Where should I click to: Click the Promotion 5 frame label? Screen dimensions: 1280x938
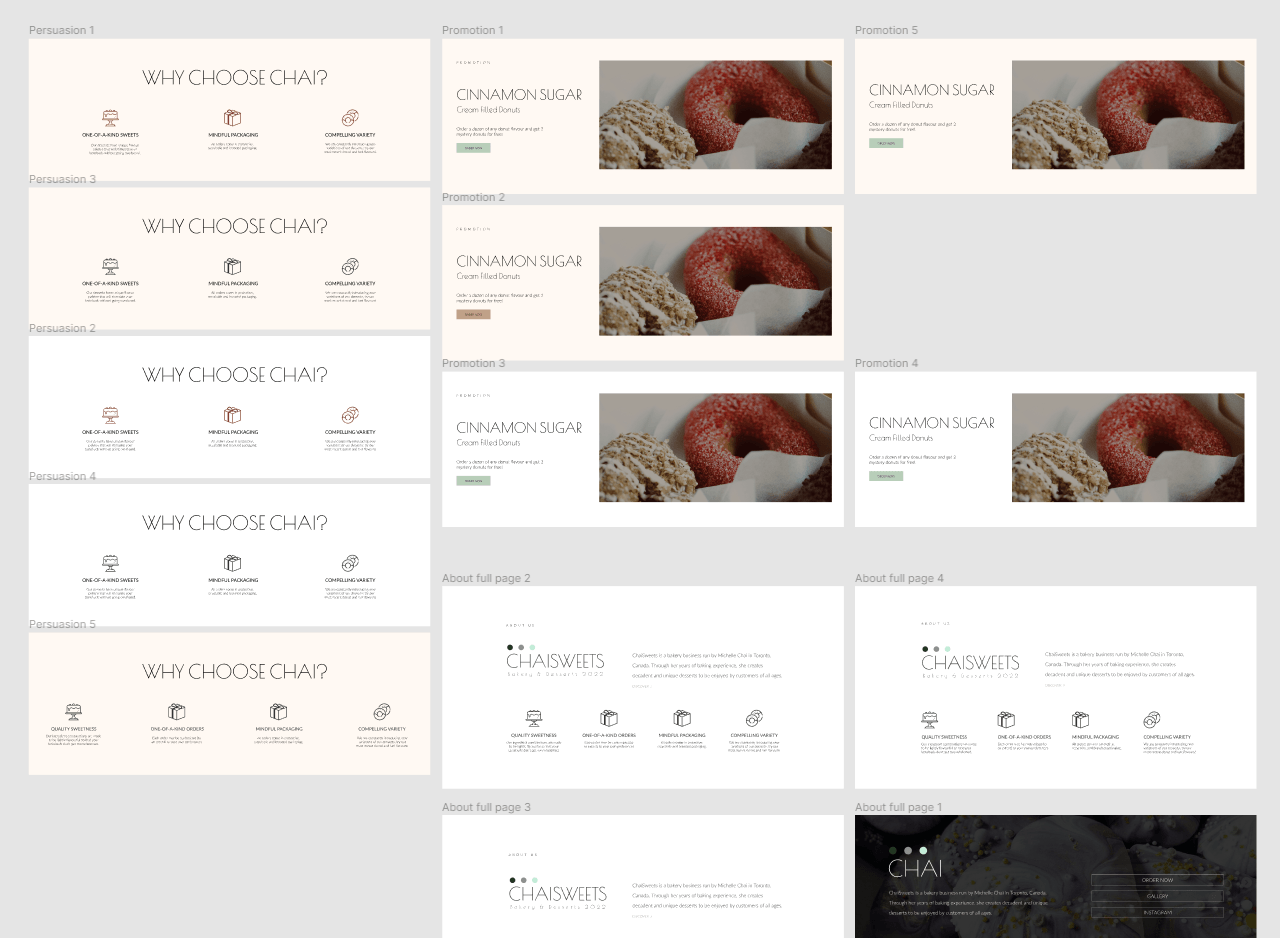pos(886,30)
